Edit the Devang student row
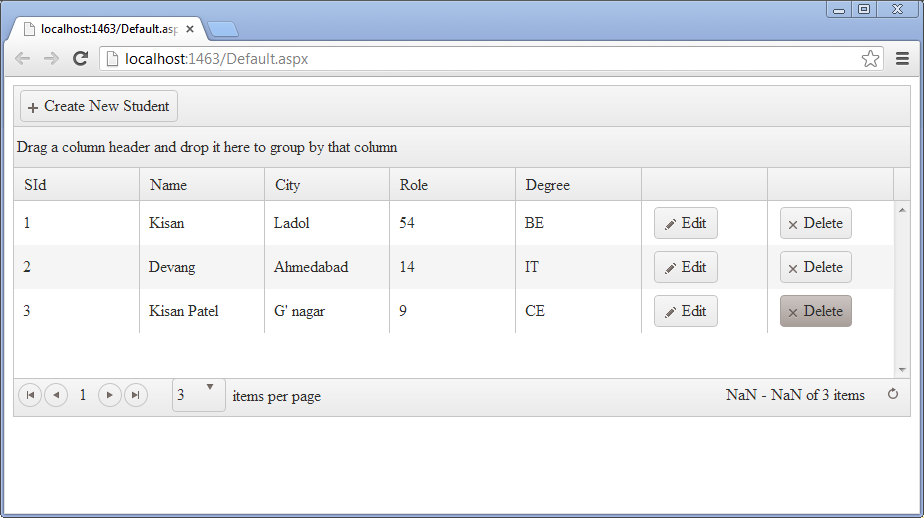This screenshot has height=518, width=924. (685, 267)
